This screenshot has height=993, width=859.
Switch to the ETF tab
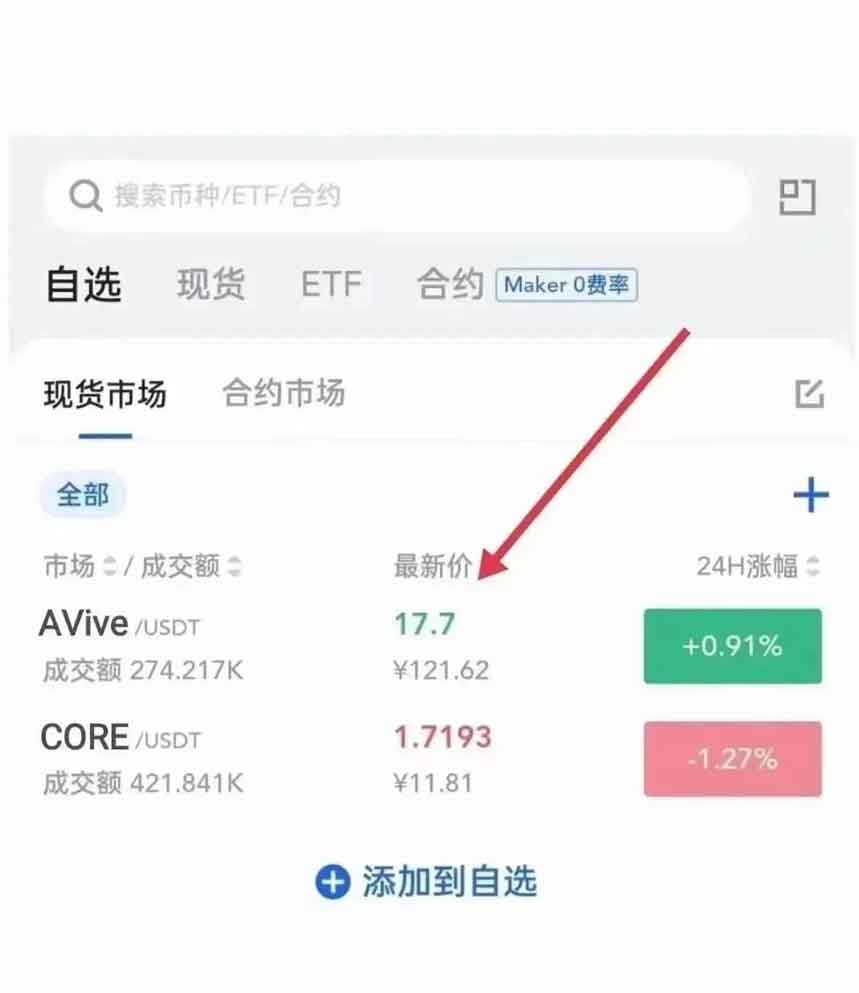click(x=331, y=284)
